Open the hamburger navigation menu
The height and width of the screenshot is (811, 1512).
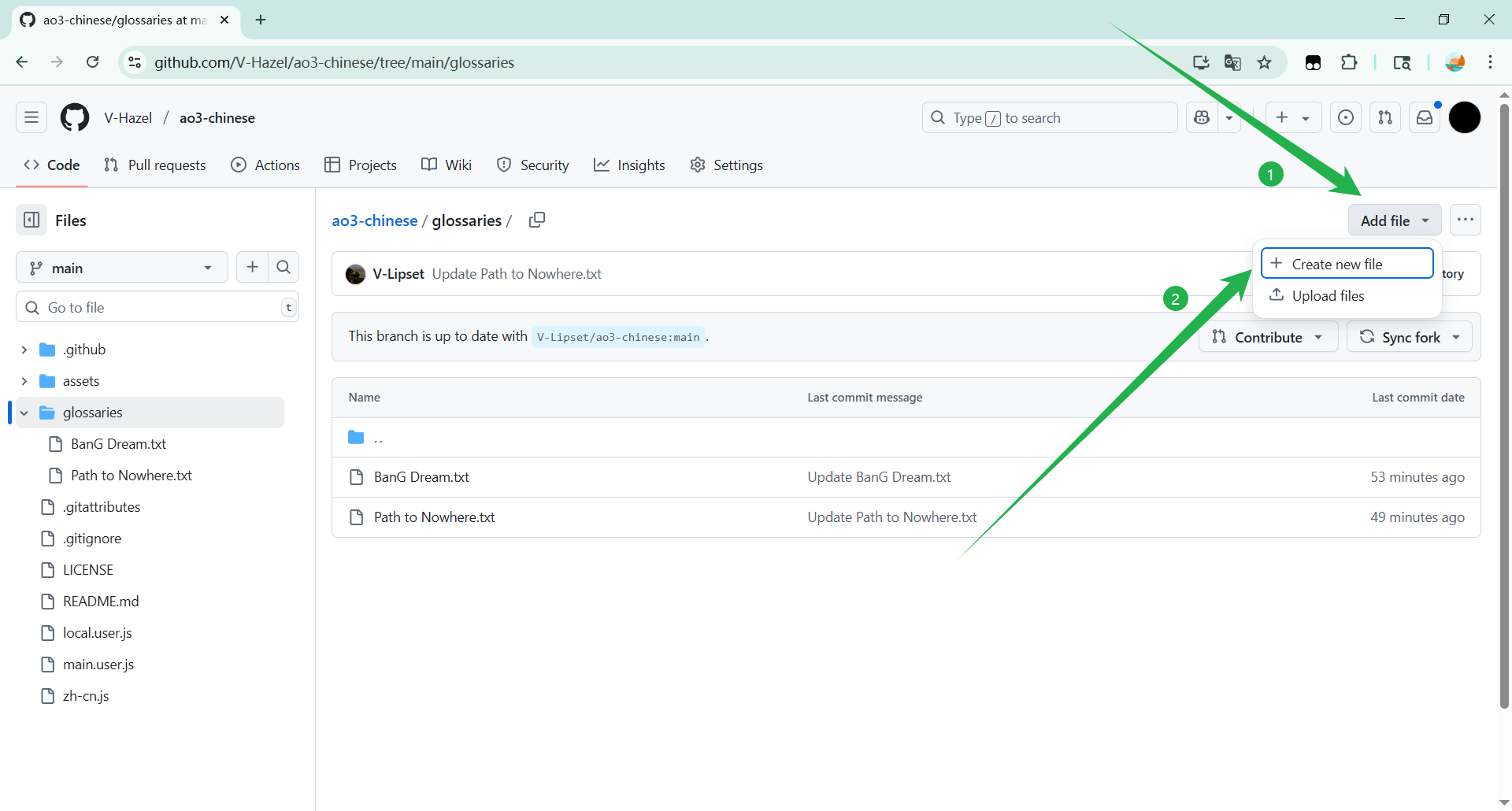coord(31,118)
